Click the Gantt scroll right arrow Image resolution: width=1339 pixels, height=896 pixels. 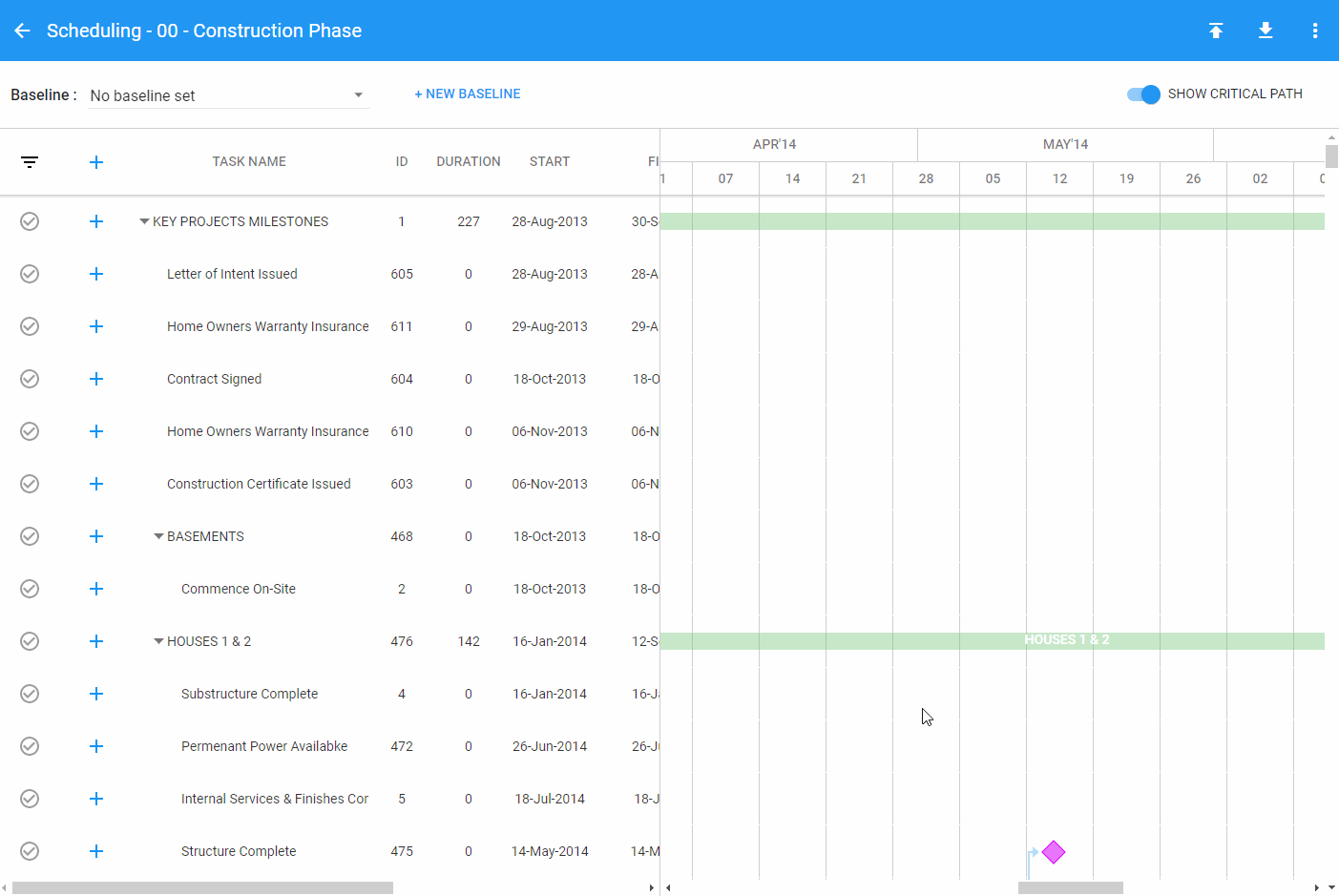pos(1318,888)
